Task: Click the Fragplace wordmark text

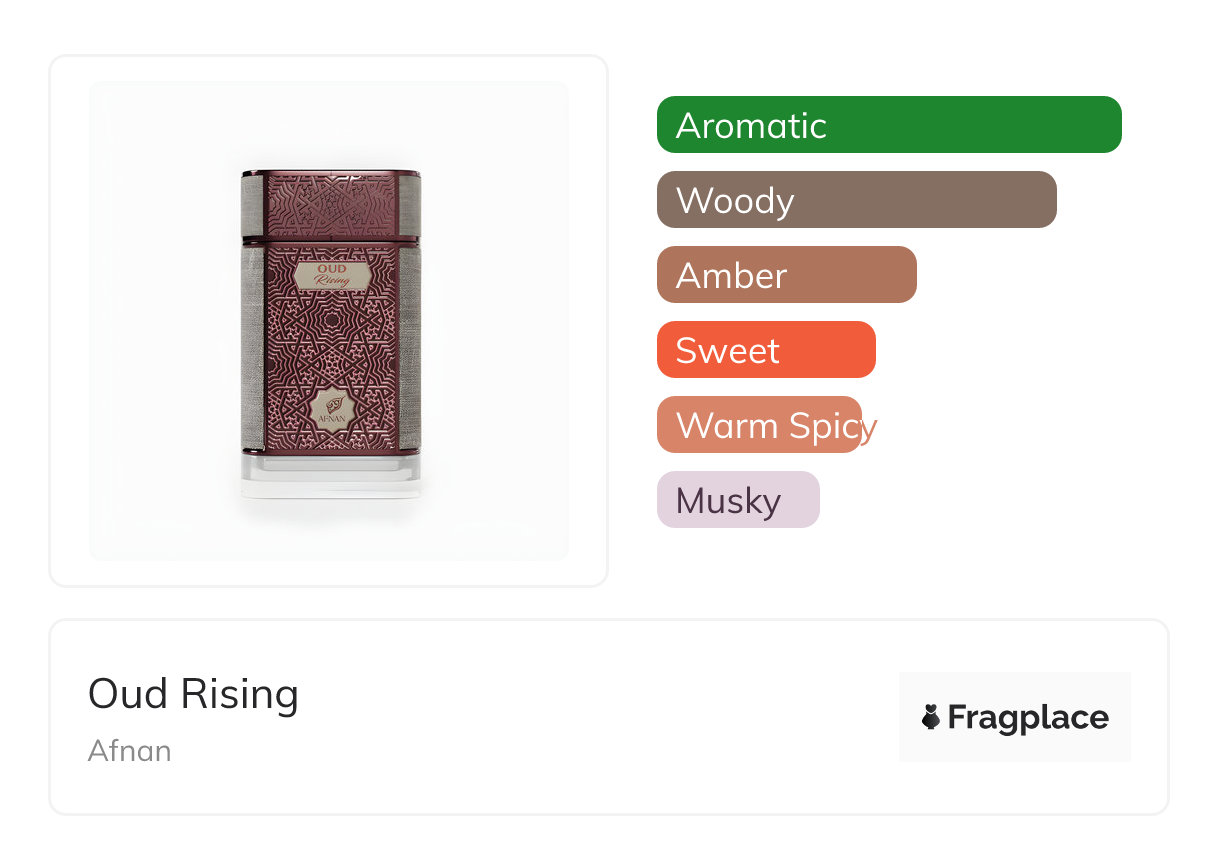Action: [x=1028, y=717]
